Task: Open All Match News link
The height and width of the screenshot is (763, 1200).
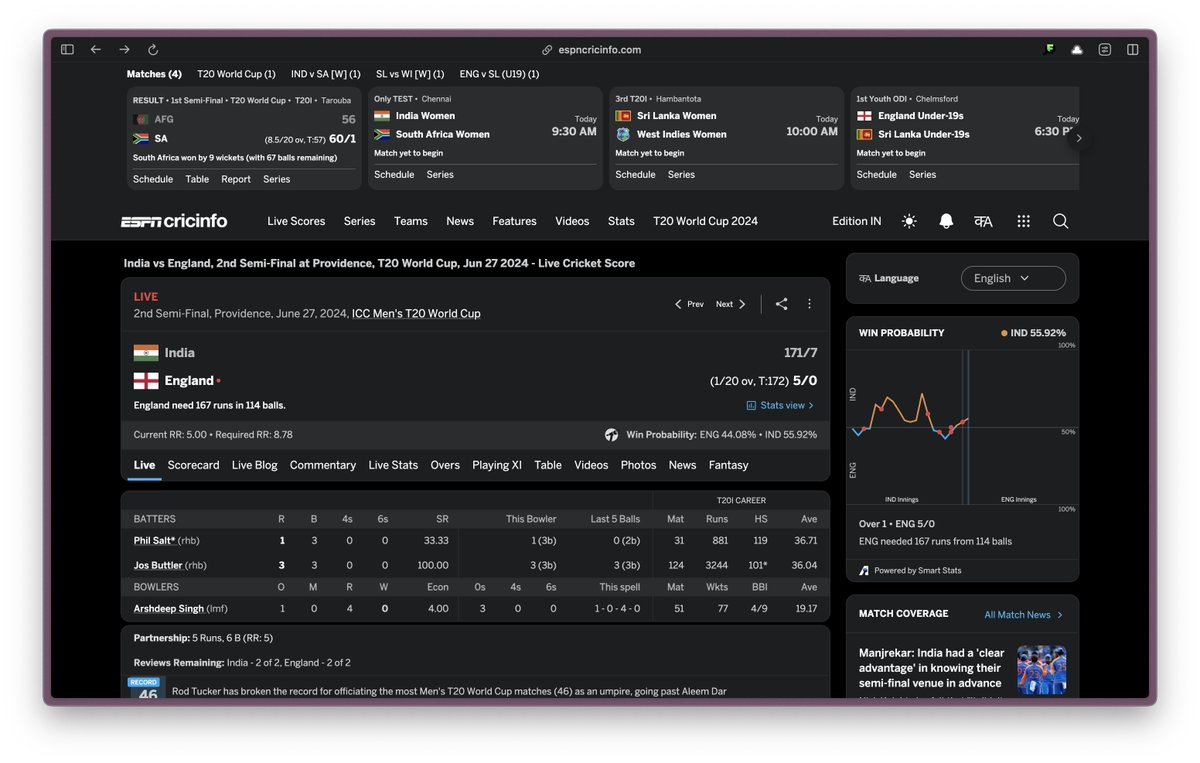Action: point(1017,613)
